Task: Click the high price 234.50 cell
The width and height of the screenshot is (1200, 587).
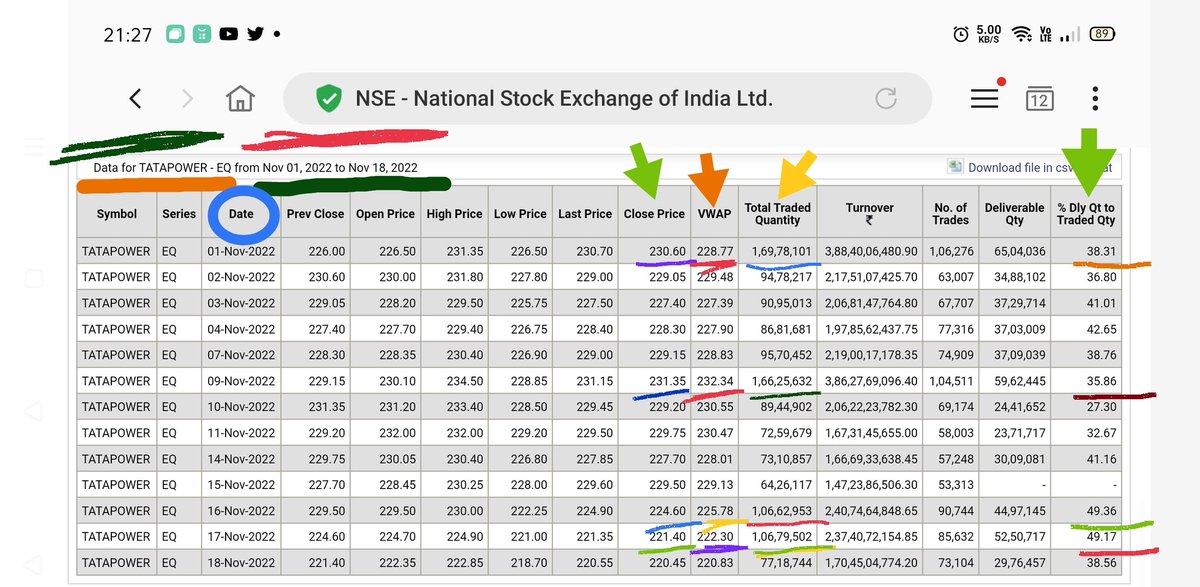Action: pyautogui.click(x=454, y=381)
